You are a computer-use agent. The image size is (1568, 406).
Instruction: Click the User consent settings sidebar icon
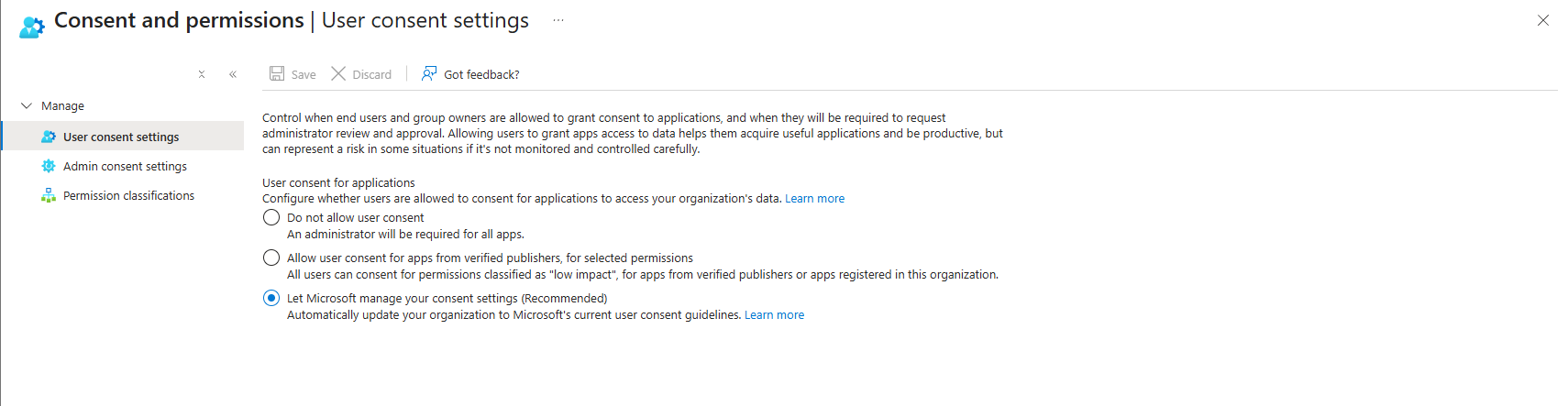coord(49,137)
